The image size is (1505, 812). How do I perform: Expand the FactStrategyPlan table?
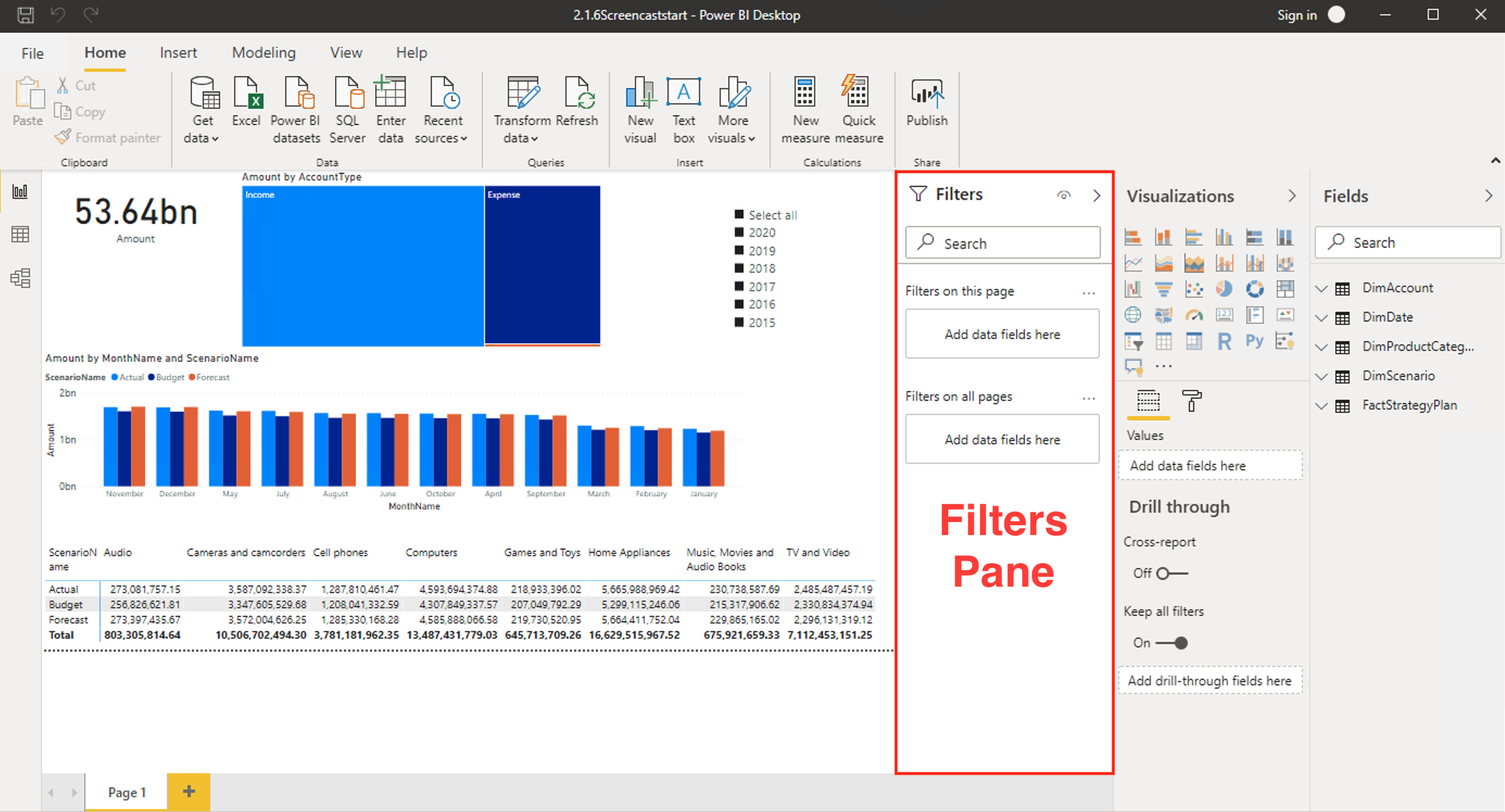point(1321,405)
